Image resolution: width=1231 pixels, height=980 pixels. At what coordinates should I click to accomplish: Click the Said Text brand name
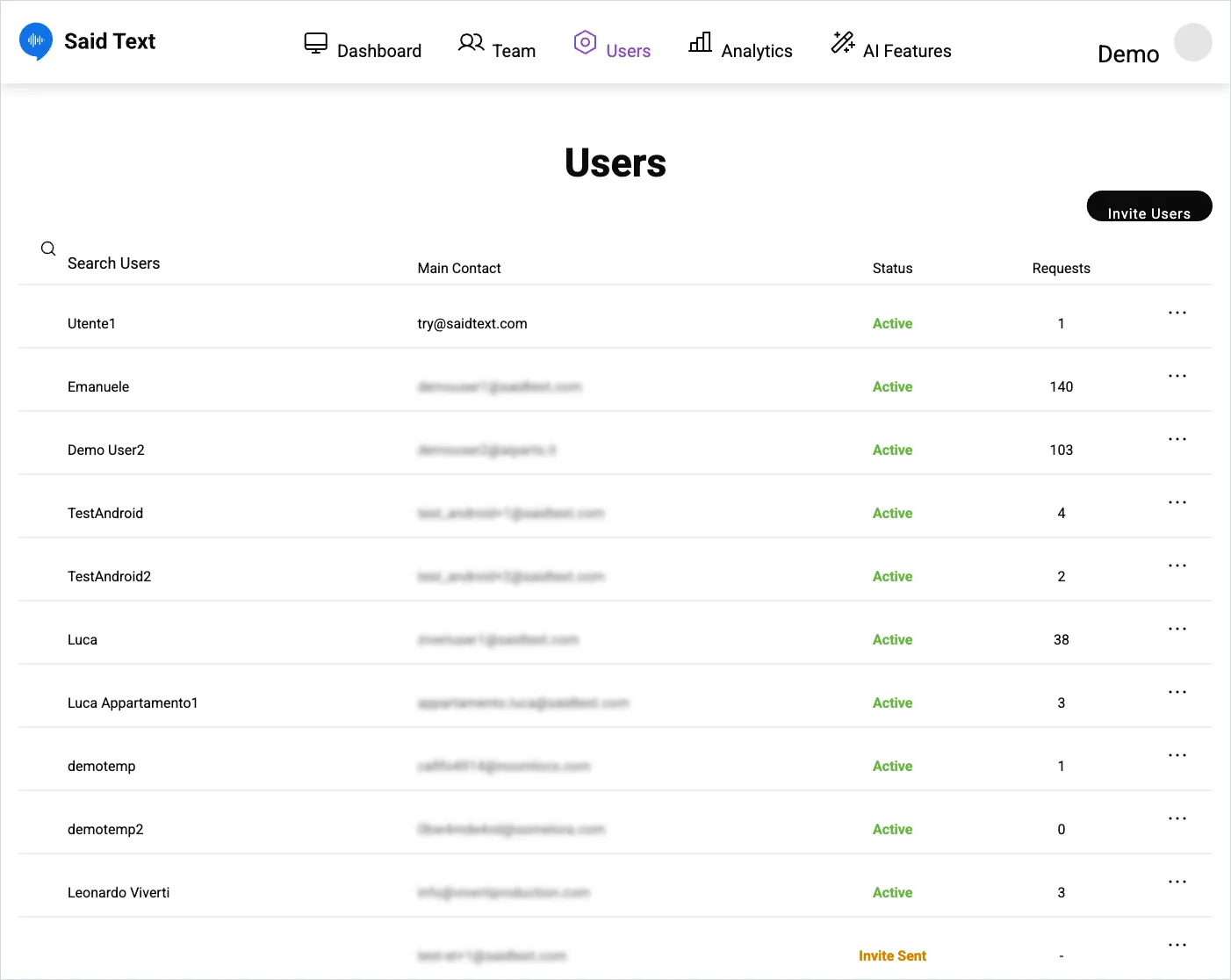[x=110, y=41]
